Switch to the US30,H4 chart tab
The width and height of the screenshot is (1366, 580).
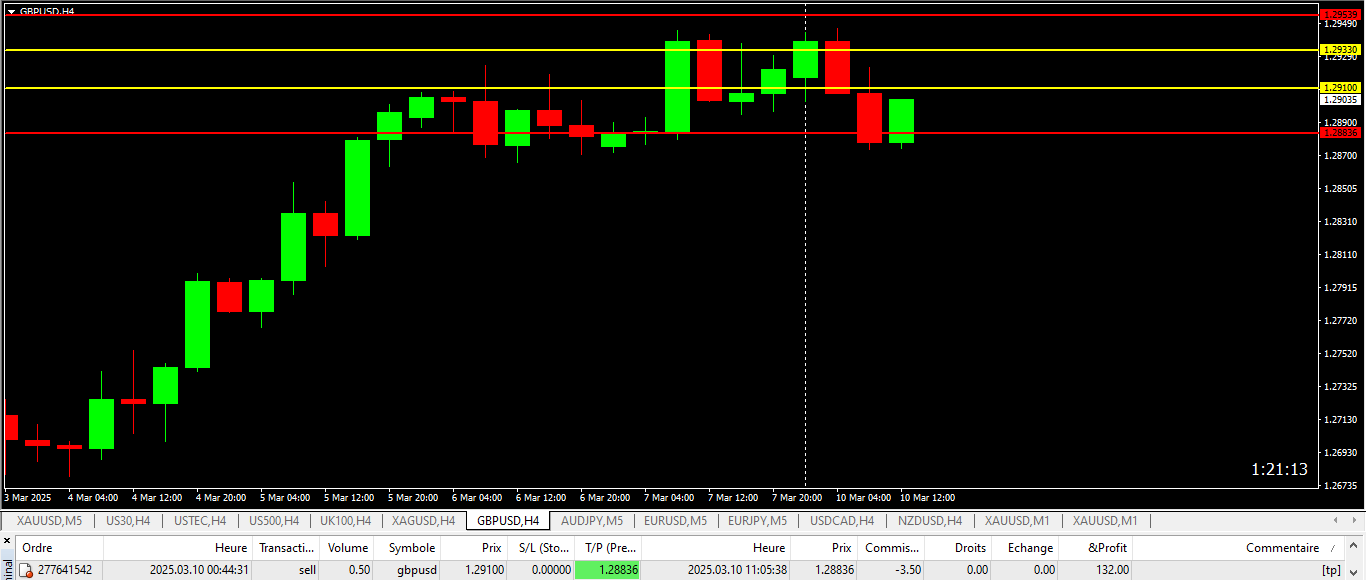[128, 521]
